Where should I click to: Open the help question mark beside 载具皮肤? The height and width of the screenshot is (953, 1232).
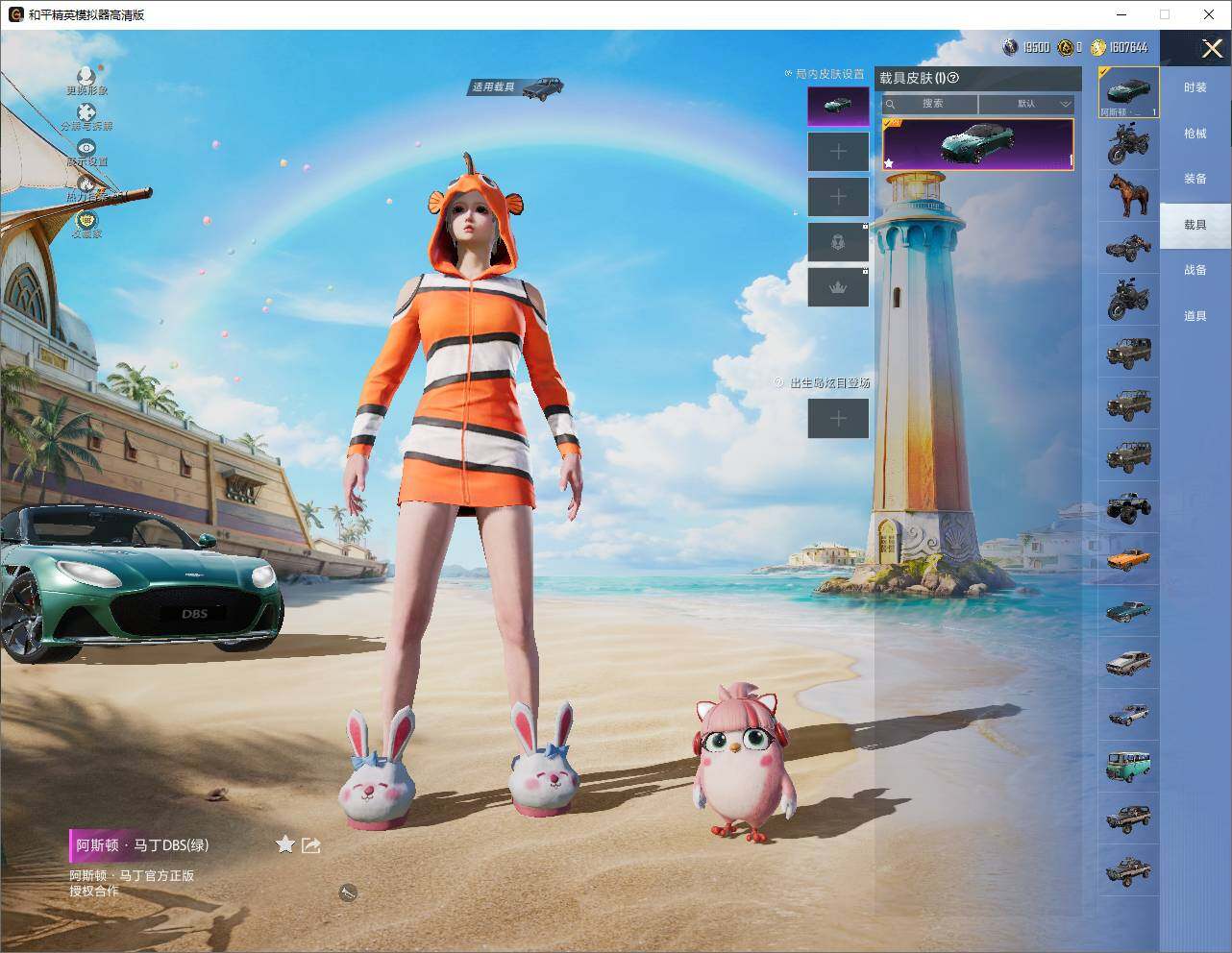point(953,78)
